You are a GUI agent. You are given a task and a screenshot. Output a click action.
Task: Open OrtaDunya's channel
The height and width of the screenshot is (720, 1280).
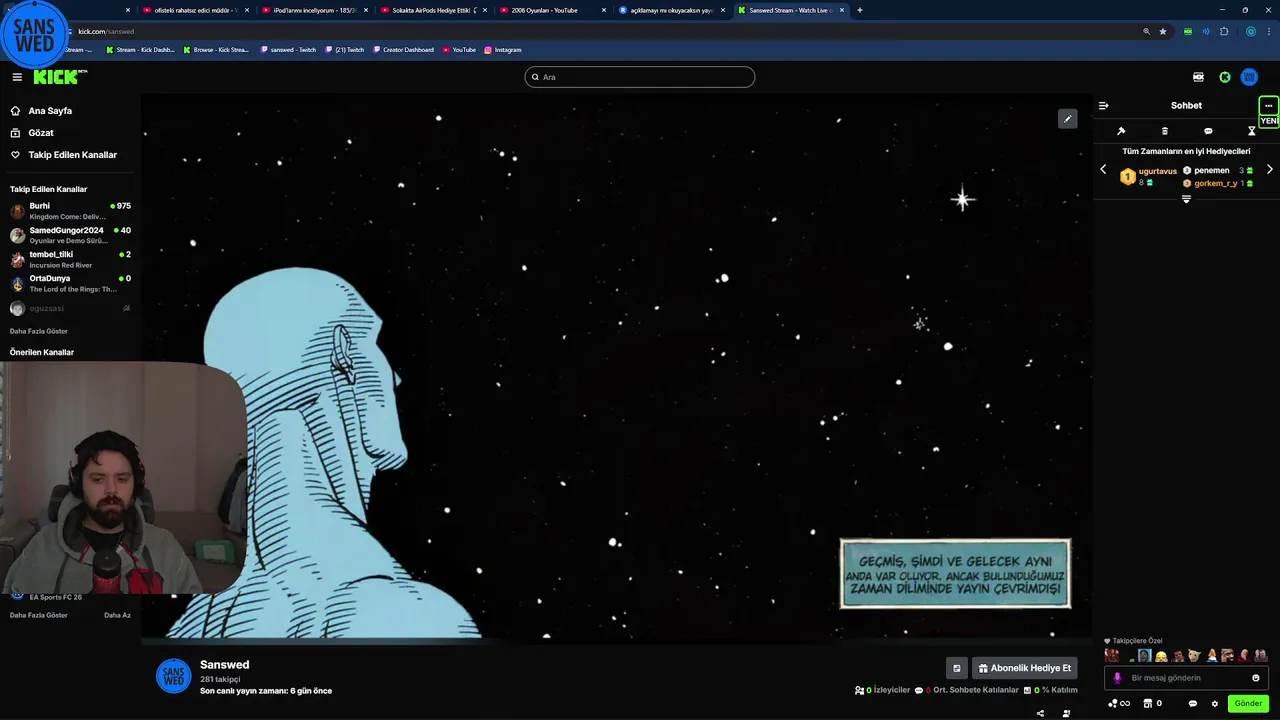coord(70,283)
